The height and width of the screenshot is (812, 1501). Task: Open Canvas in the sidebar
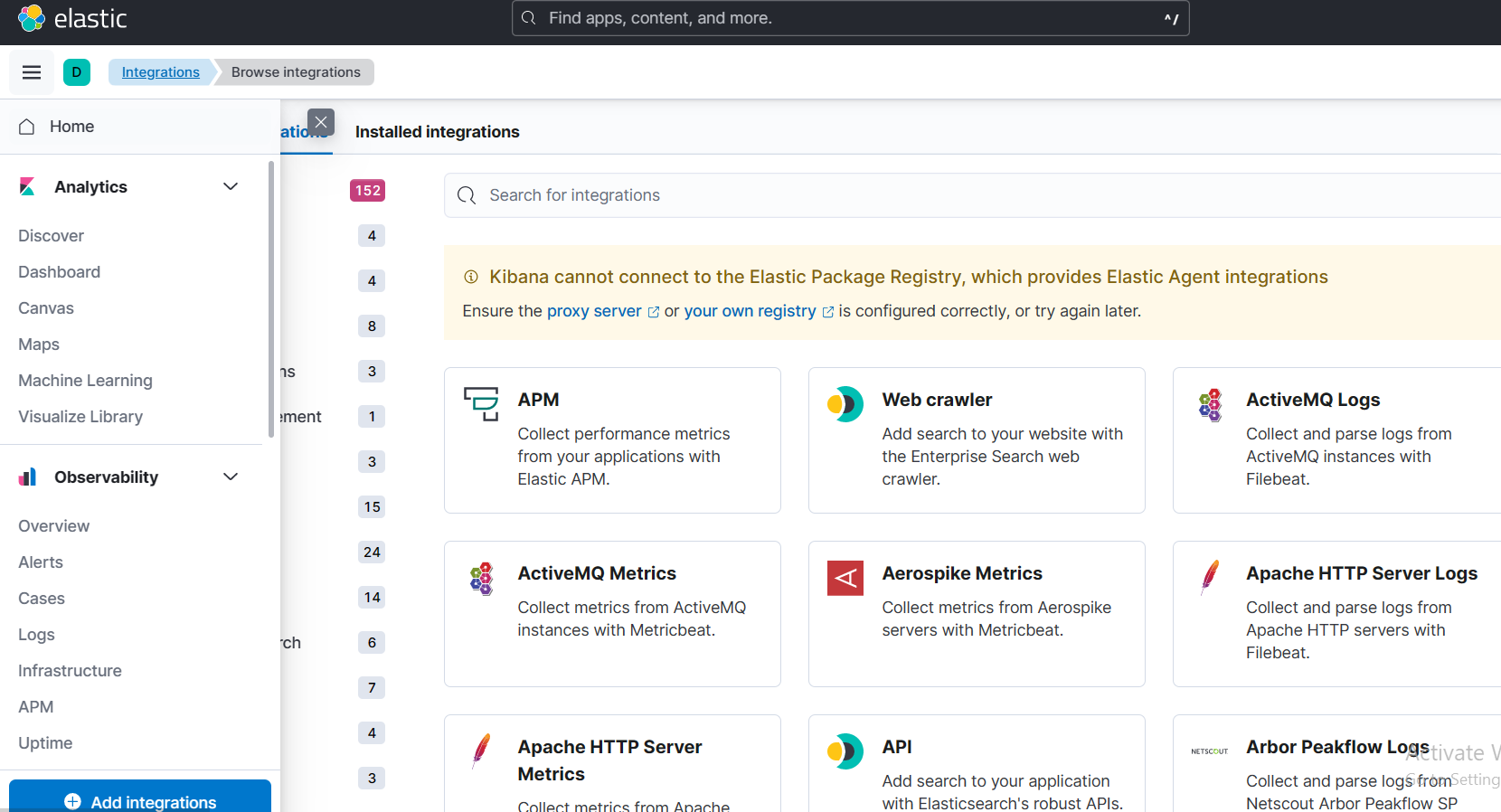pos(46,308)
